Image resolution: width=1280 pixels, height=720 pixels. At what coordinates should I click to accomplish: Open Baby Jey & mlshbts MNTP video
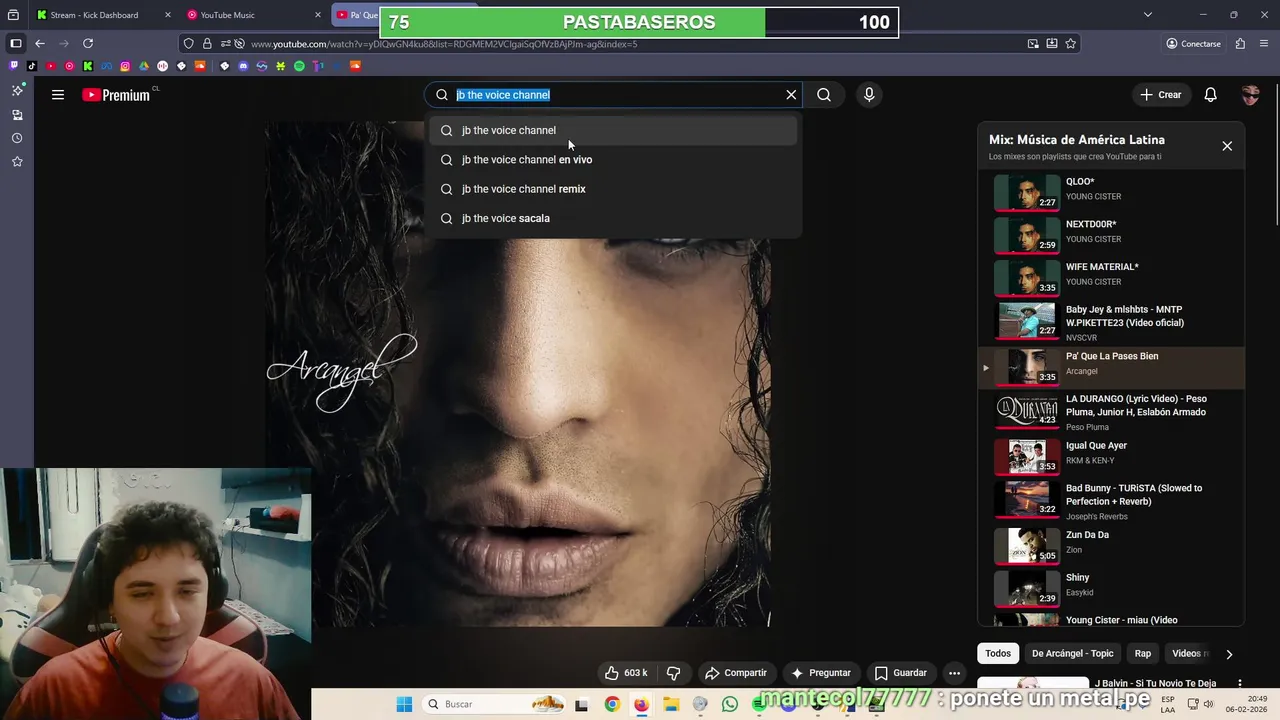[1110, 323]
